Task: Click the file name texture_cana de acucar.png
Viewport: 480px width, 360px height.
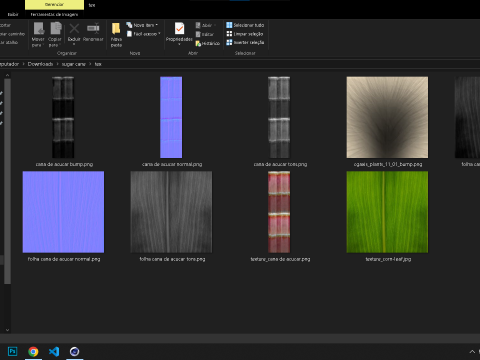Action: pyautogui.click(x=280, y=259)
